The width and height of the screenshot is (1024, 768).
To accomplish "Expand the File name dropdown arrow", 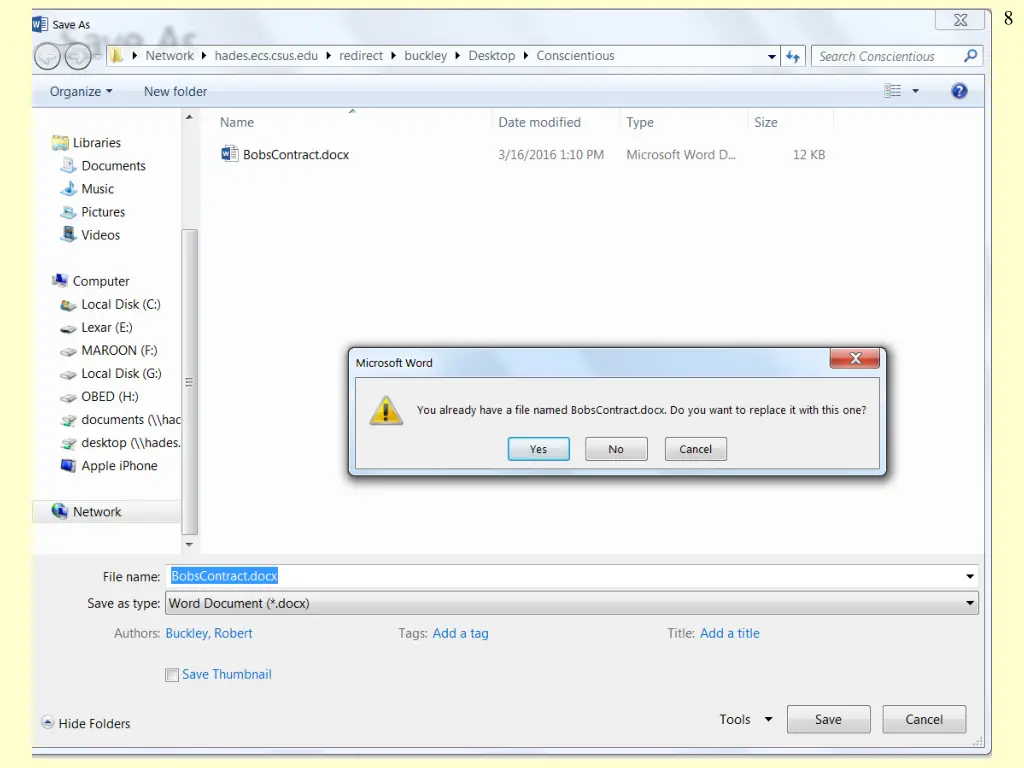I will pos(970,576).
